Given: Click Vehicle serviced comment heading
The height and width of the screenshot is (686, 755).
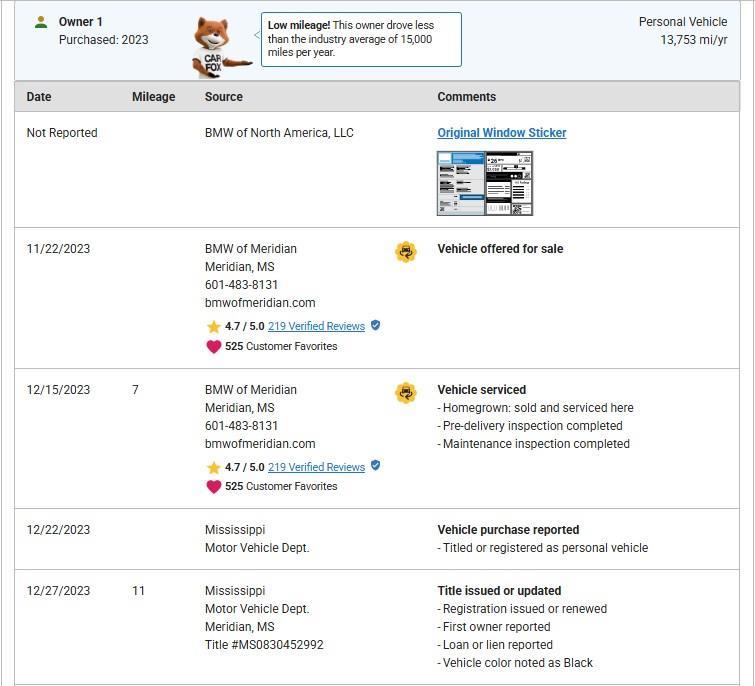Looking at the screenshot, I should (482, 390).
